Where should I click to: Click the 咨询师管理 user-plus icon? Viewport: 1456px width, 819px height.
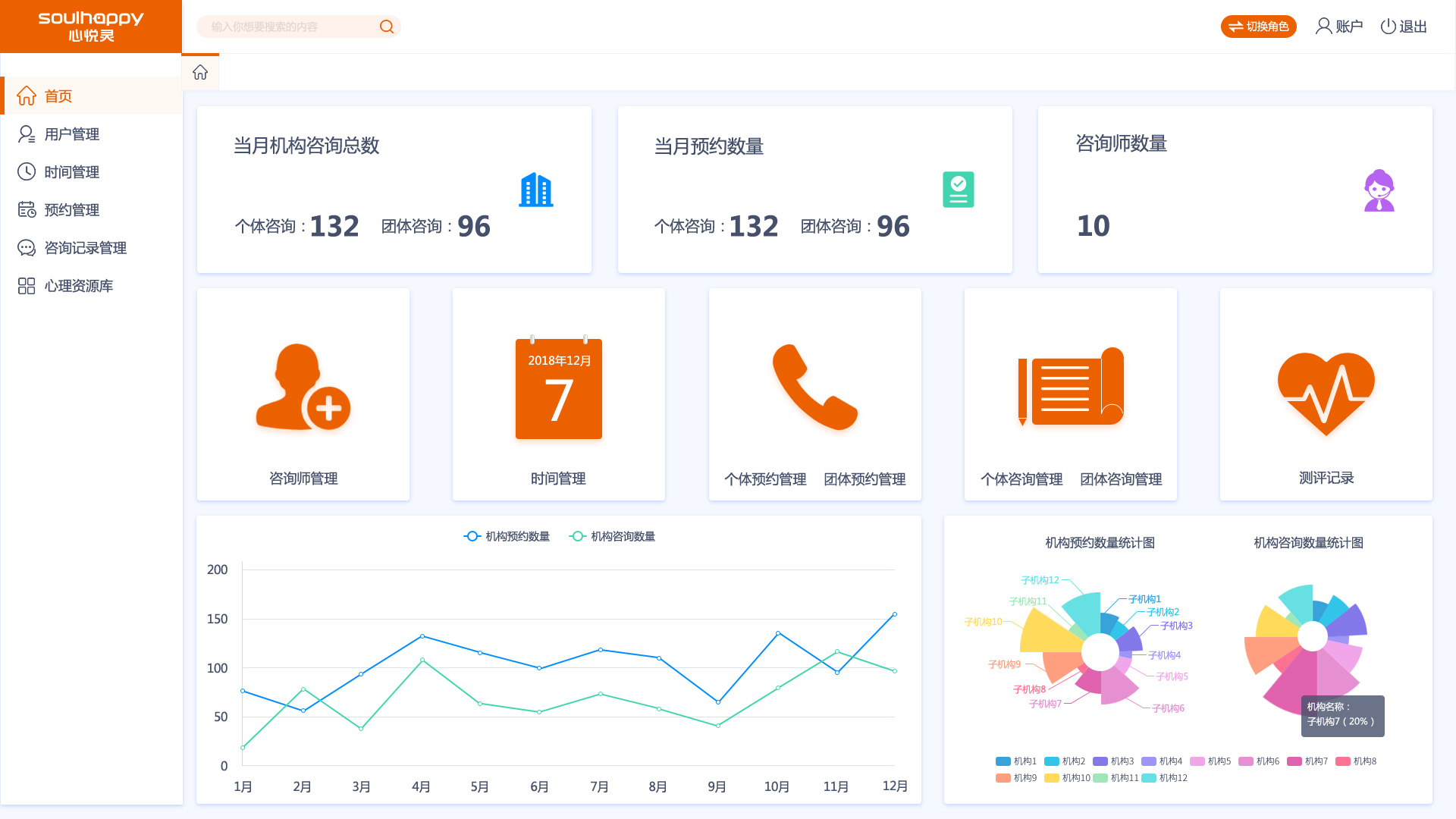pyautogui.click(x=303, y=387)
